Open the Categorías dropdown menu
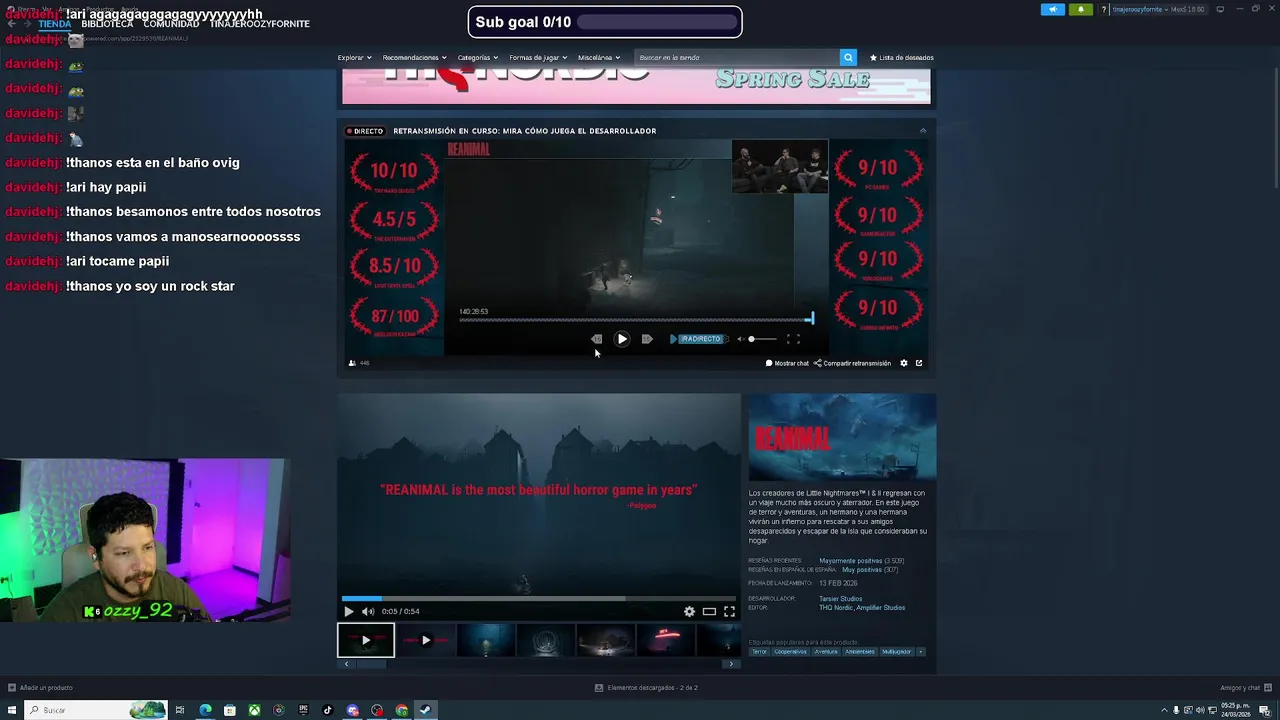The width and height of the screenshot is (1280, 720). pos(478,57)
